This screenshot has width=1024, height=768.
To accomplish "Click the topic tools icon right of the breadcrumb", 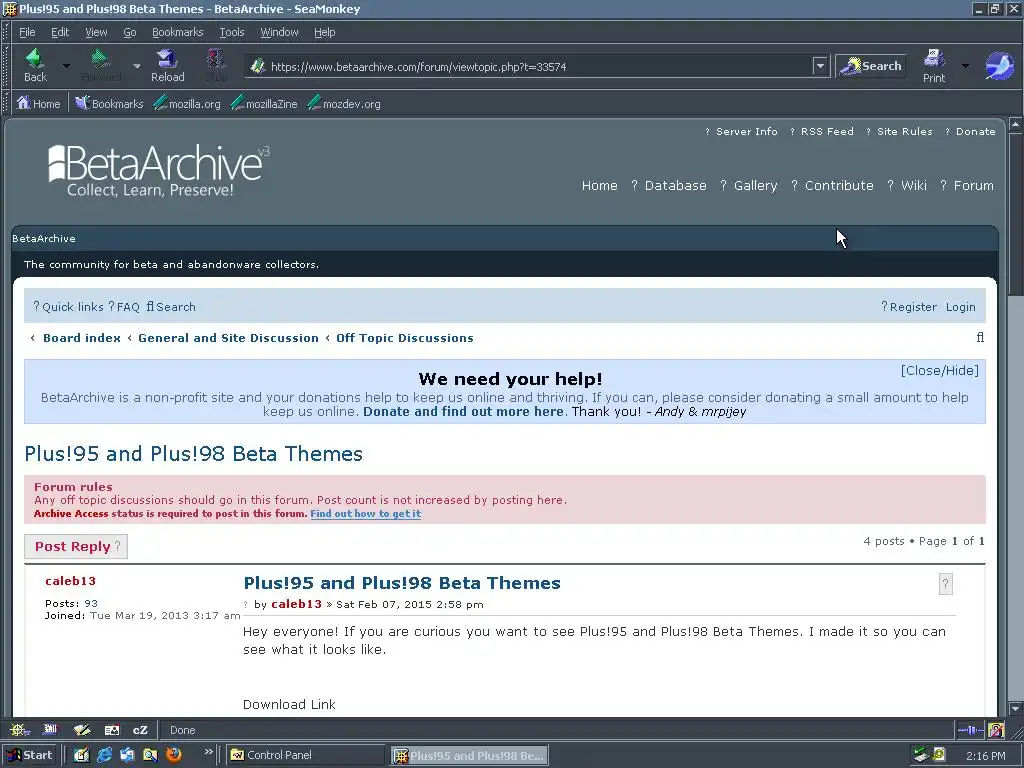I will 980,338.
